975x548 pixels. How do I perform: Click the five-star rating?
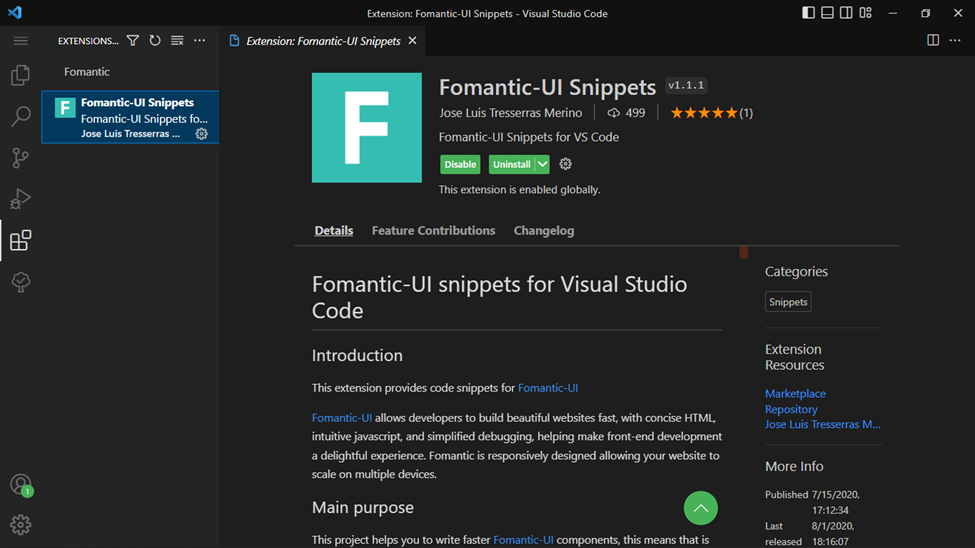click(704, 113)
